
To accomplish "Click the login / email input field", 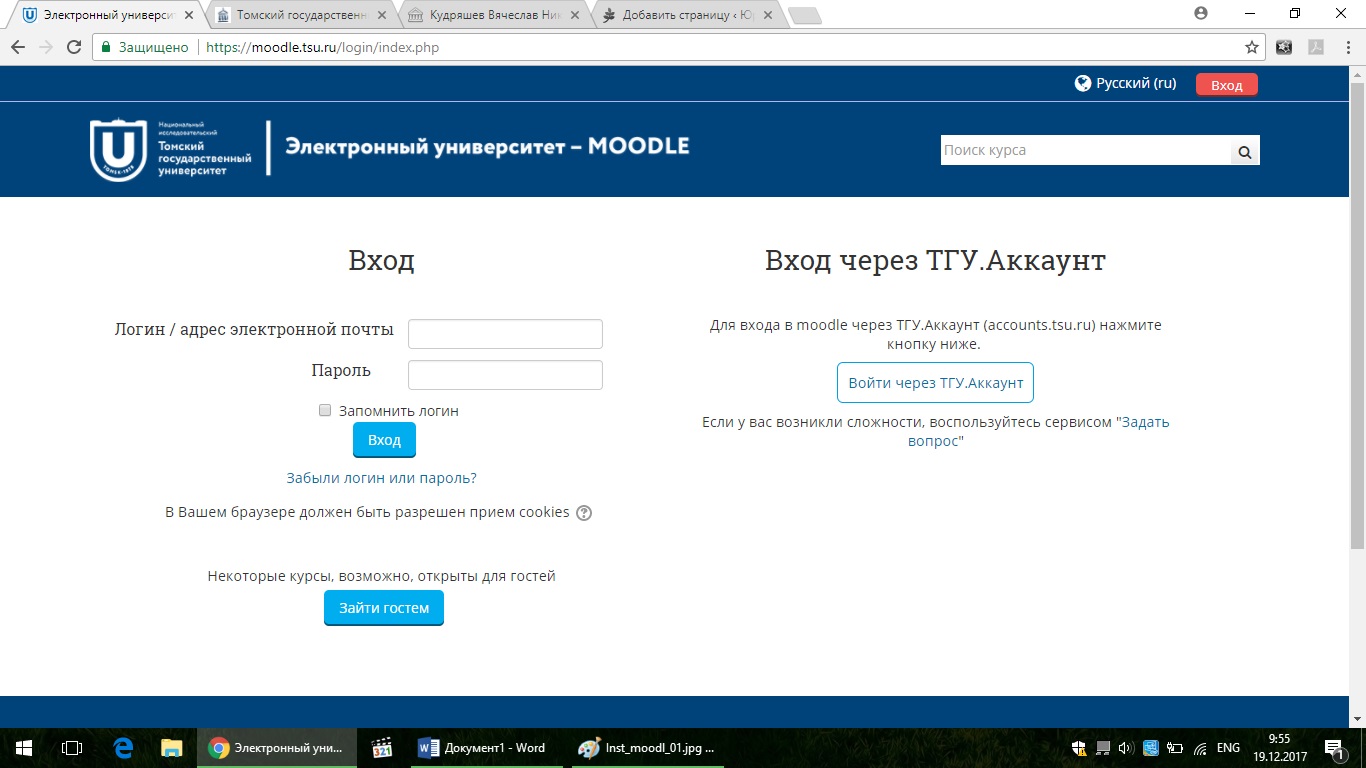I will 505,334.
